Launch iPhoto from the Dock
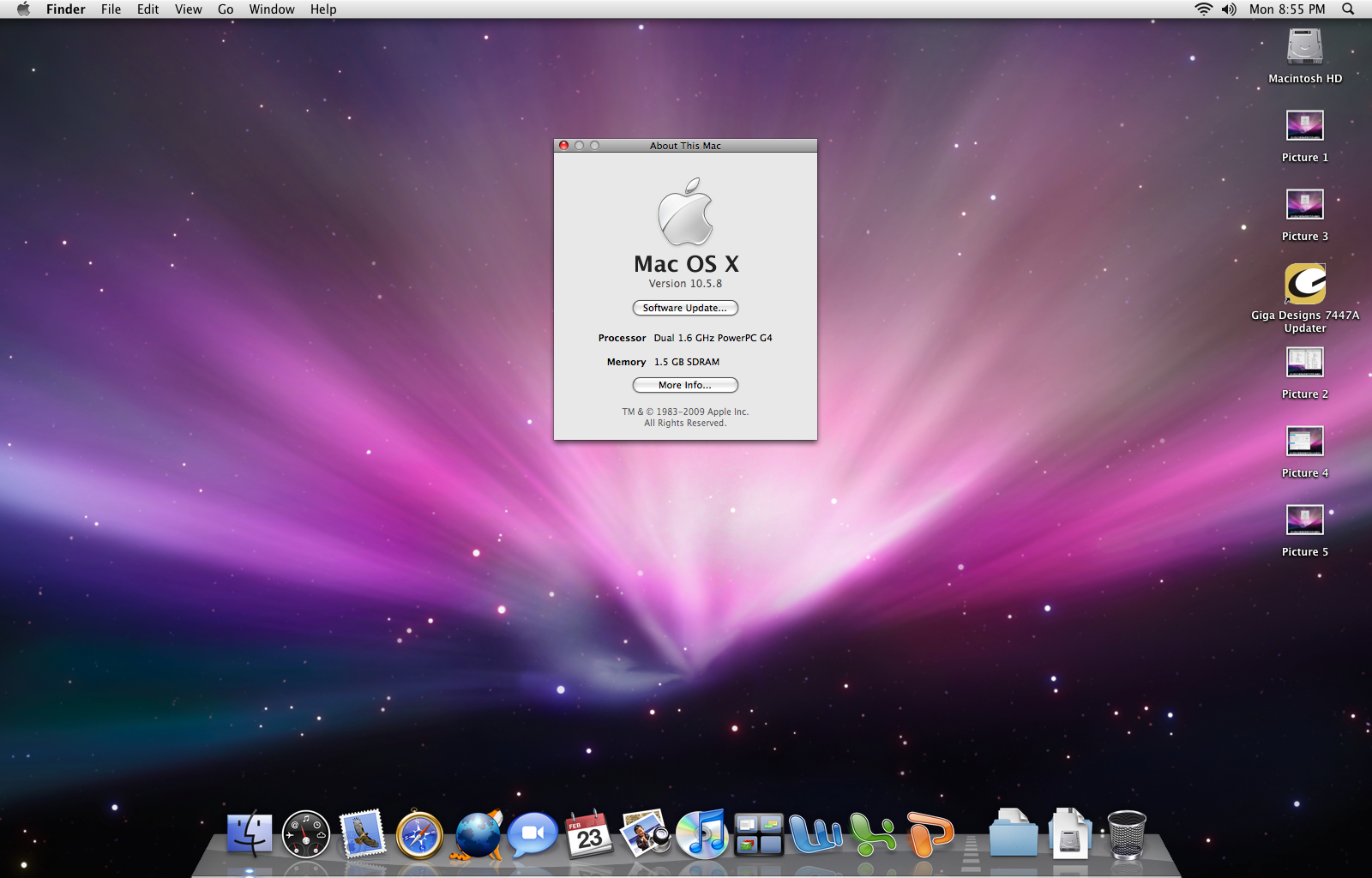This screenshot has width=1372, height=878. pyautogui.click(x=646, y=833)
